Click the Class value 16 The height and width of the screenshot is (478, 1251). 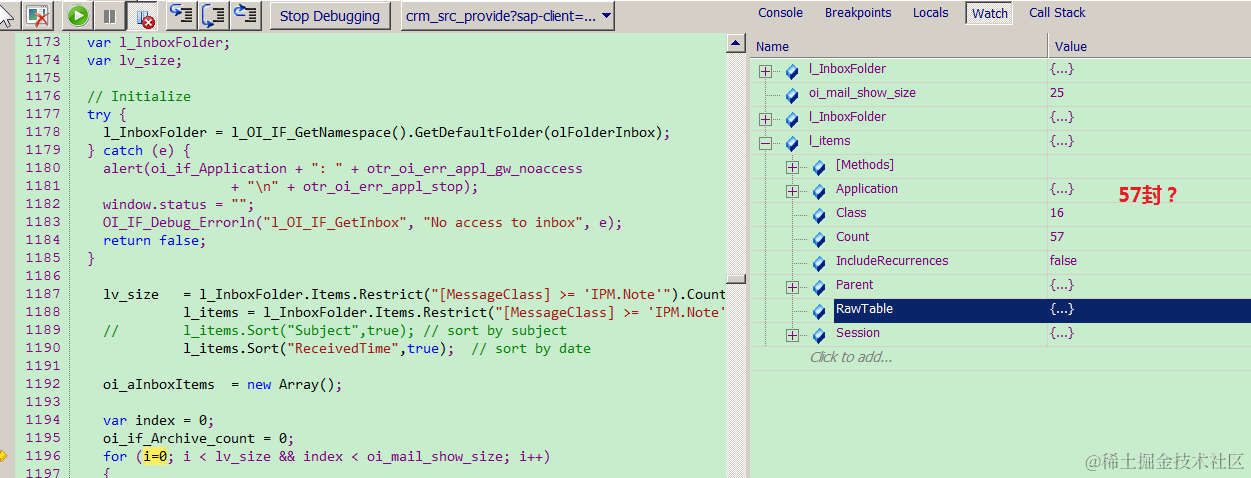1057,213
